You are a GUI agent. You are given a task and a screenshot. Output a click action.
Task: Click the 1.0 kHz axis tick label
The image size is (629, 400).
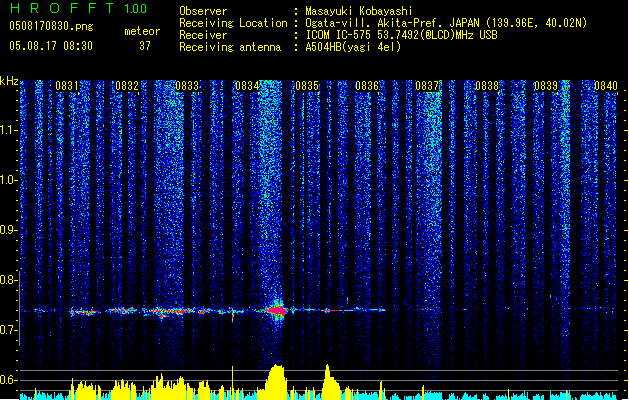pos(8,180)
